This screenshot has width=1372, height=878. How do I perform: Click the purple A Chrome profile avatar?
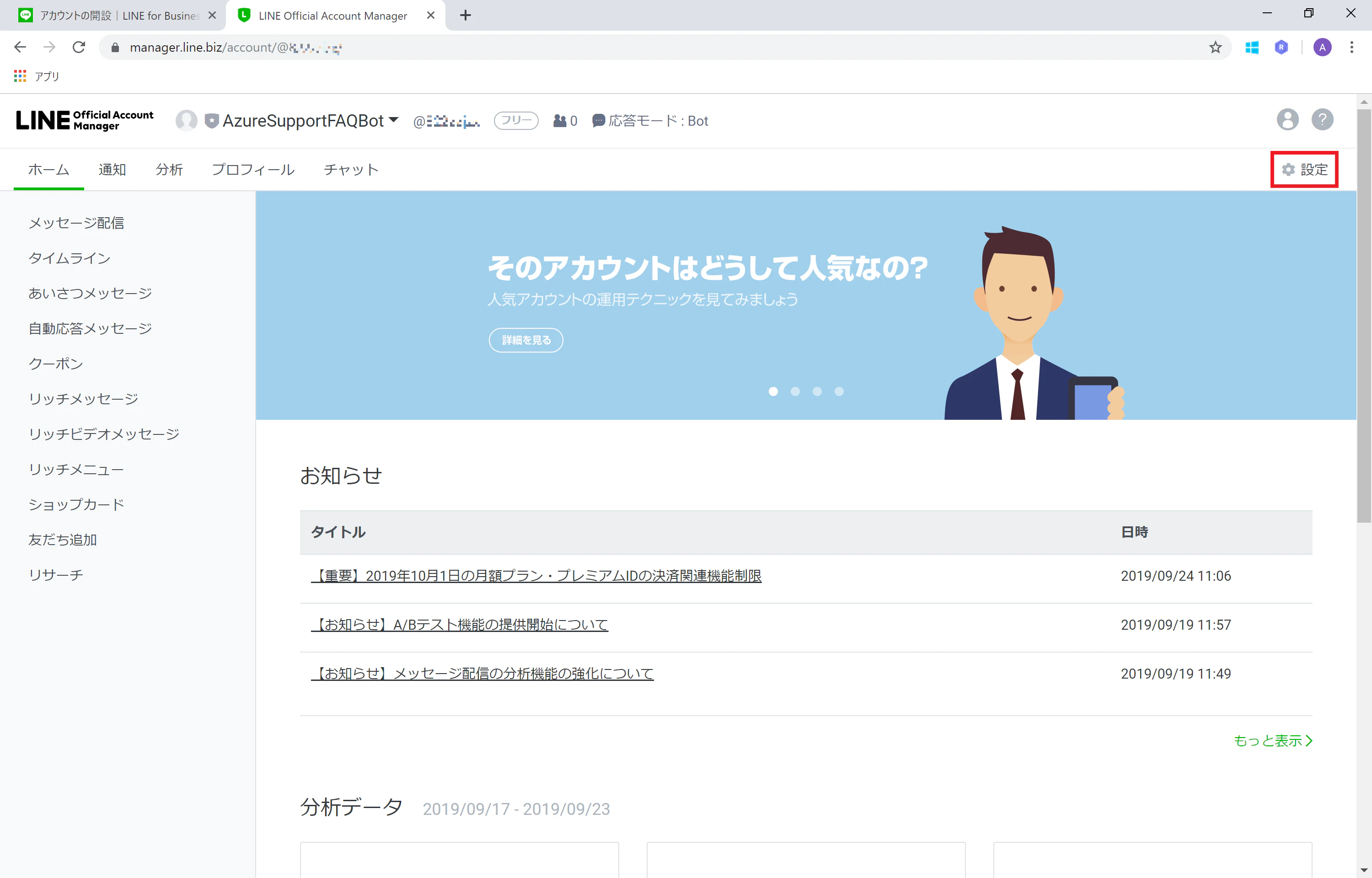click(1322, 47)
